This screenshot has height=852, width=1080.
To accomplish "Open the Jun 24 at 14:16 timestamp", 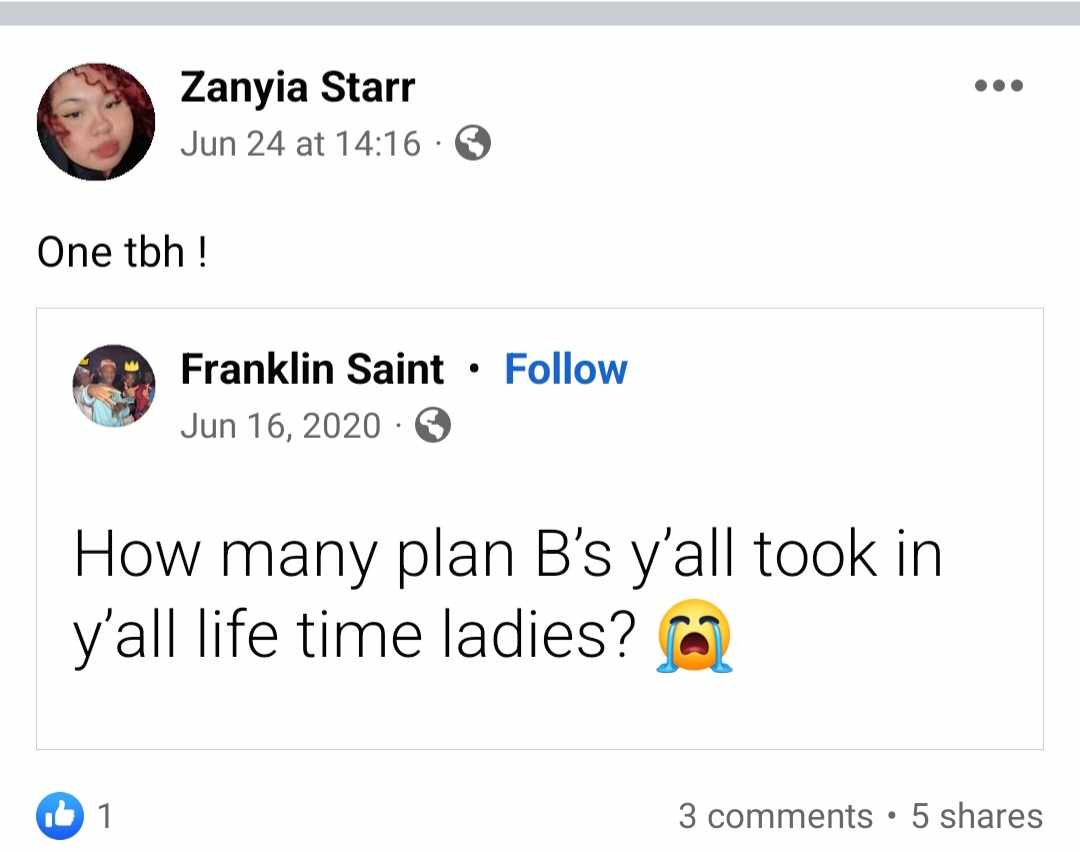I will (x=300, y=145).
